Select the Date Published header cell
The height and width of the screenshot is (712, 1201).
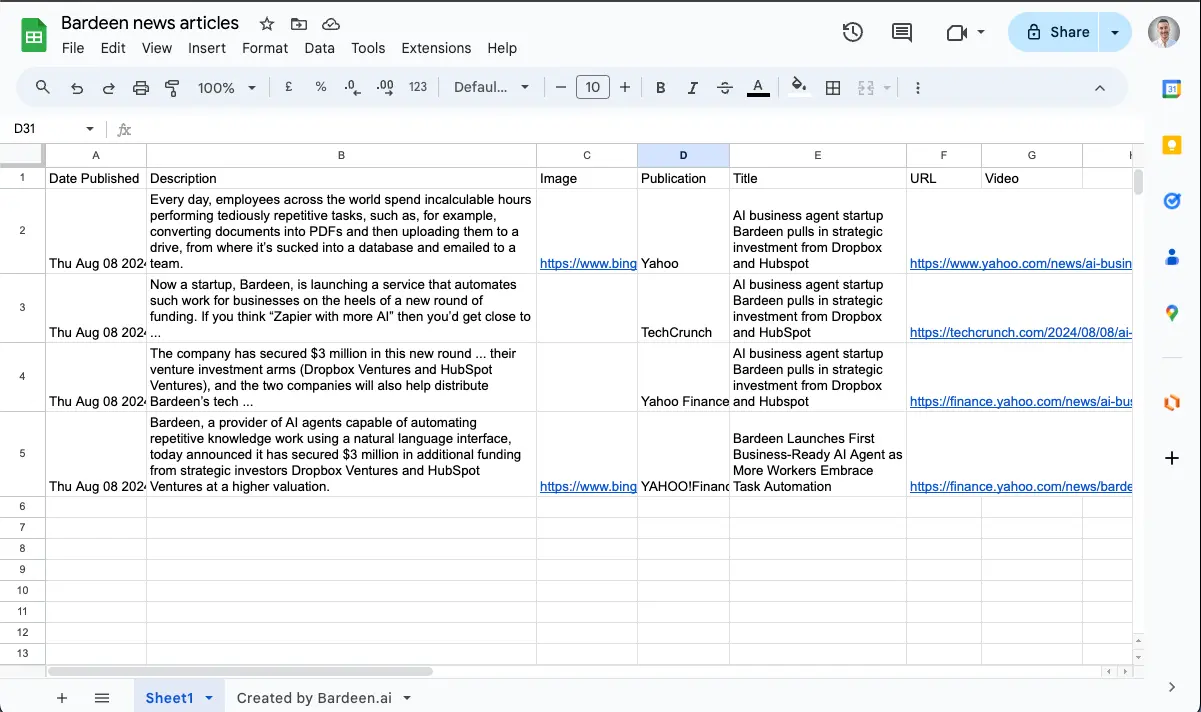(x=96, y=178)
